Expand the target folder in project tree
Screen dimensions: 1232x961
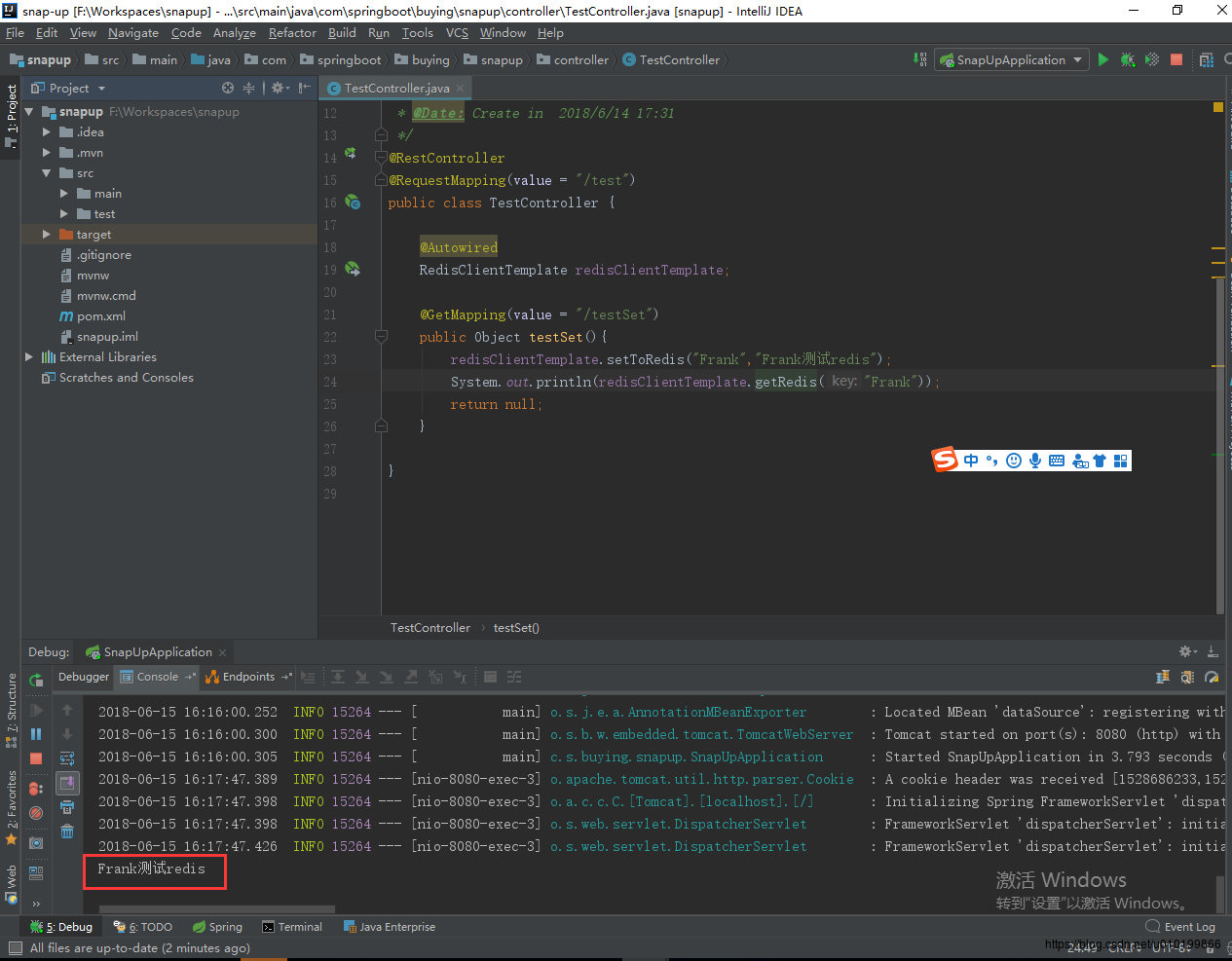pos(46,235)
